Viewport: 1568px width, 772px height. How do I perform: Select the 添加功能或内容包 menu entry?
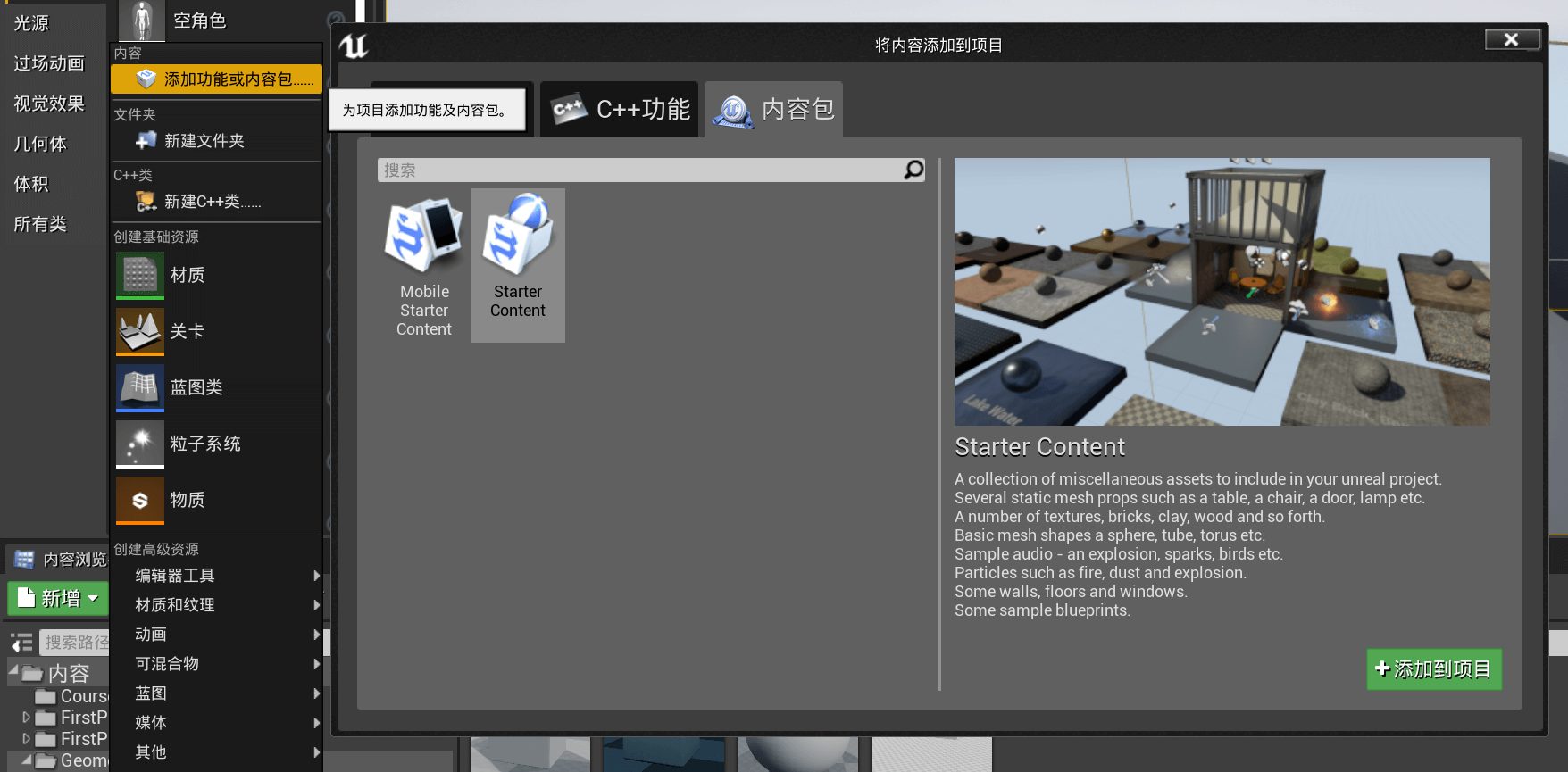point(216,79)
